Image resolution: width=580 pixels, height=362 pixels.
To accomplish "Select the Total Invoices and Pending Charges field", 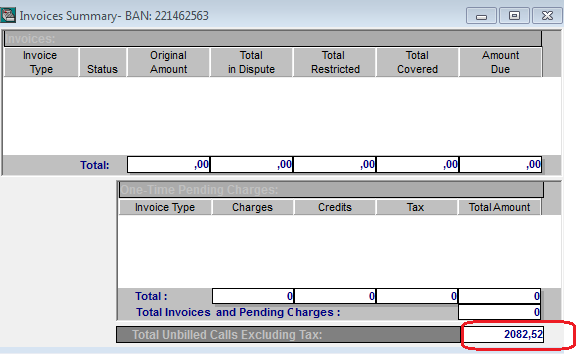I will click(x=499, y=312).
